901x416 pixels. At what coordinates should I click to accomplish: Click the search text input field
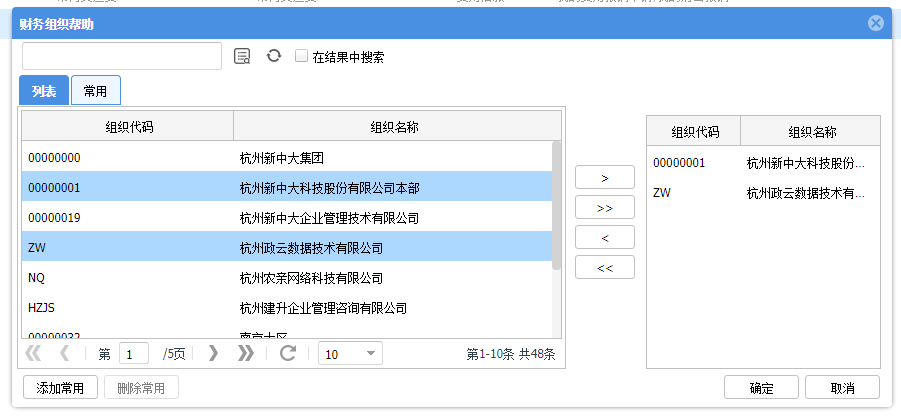pyautogui.click(x=122, y=56)
